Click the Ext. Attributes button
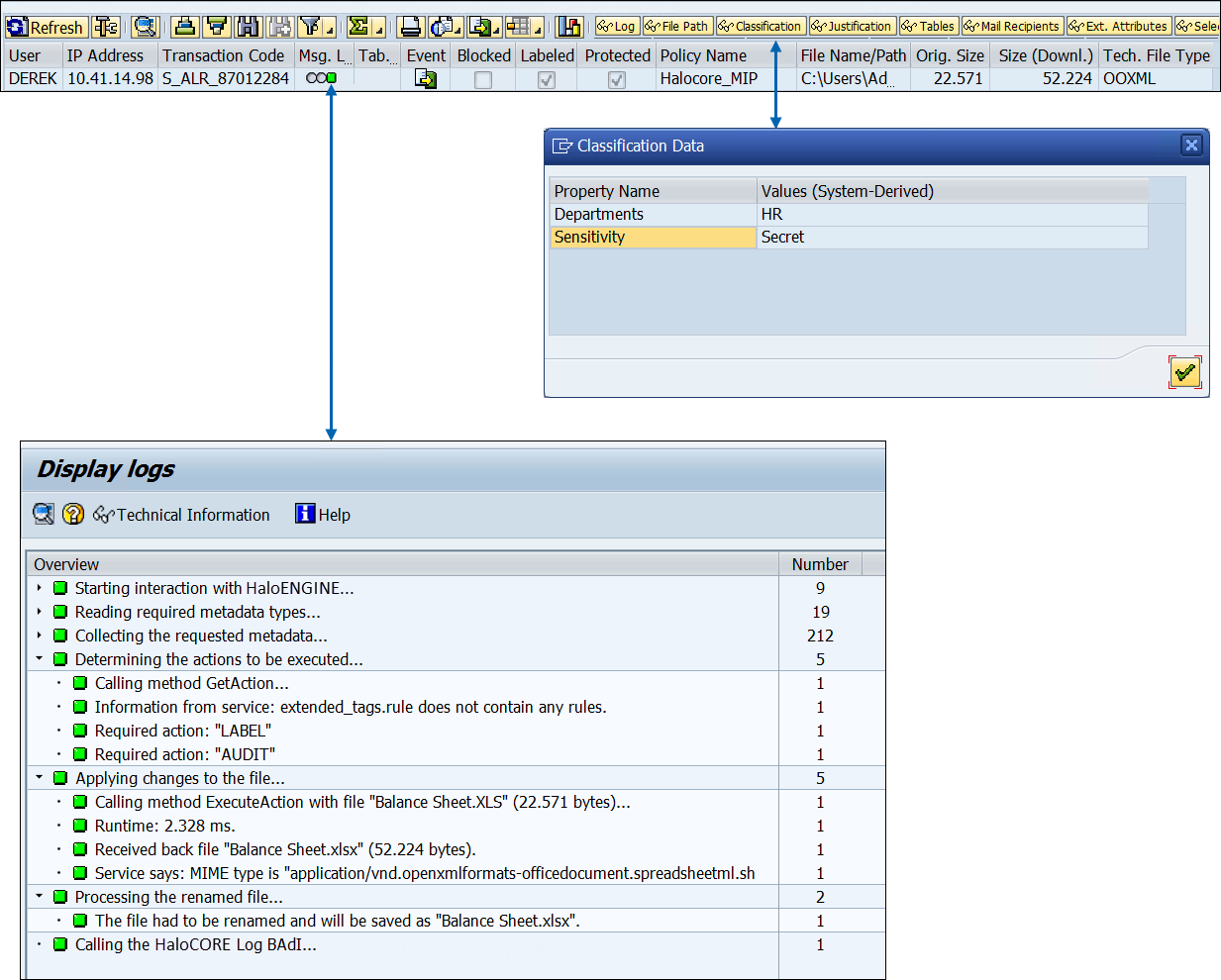 click(1119, 27)
